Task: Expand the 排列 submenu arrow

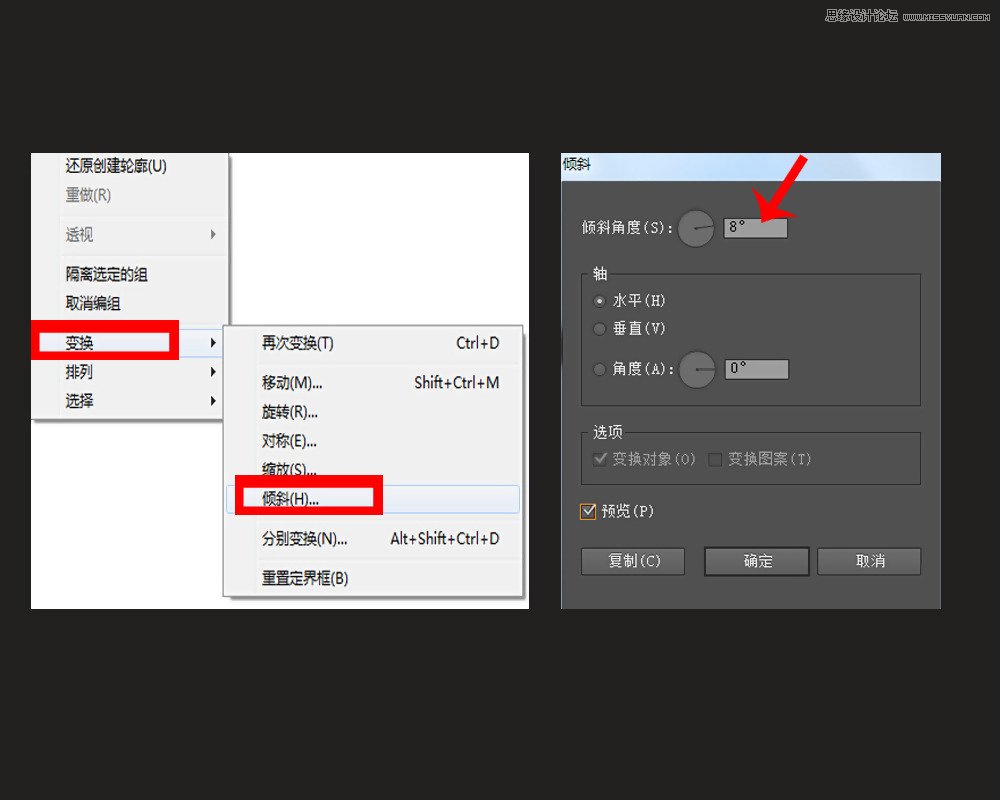Action: coord(213,370)
